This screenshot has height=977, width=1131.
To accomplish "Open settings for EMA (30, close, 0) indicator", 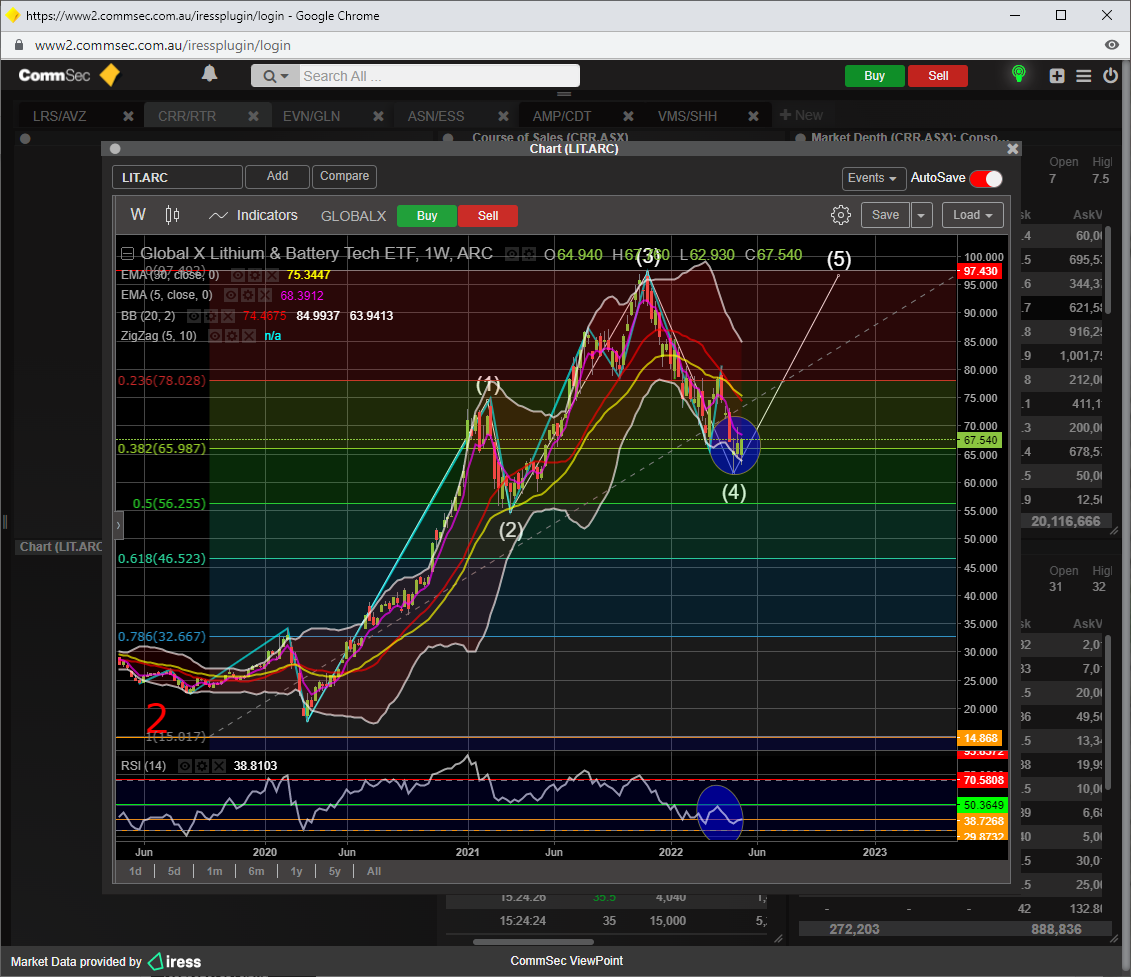I will 255,275.
